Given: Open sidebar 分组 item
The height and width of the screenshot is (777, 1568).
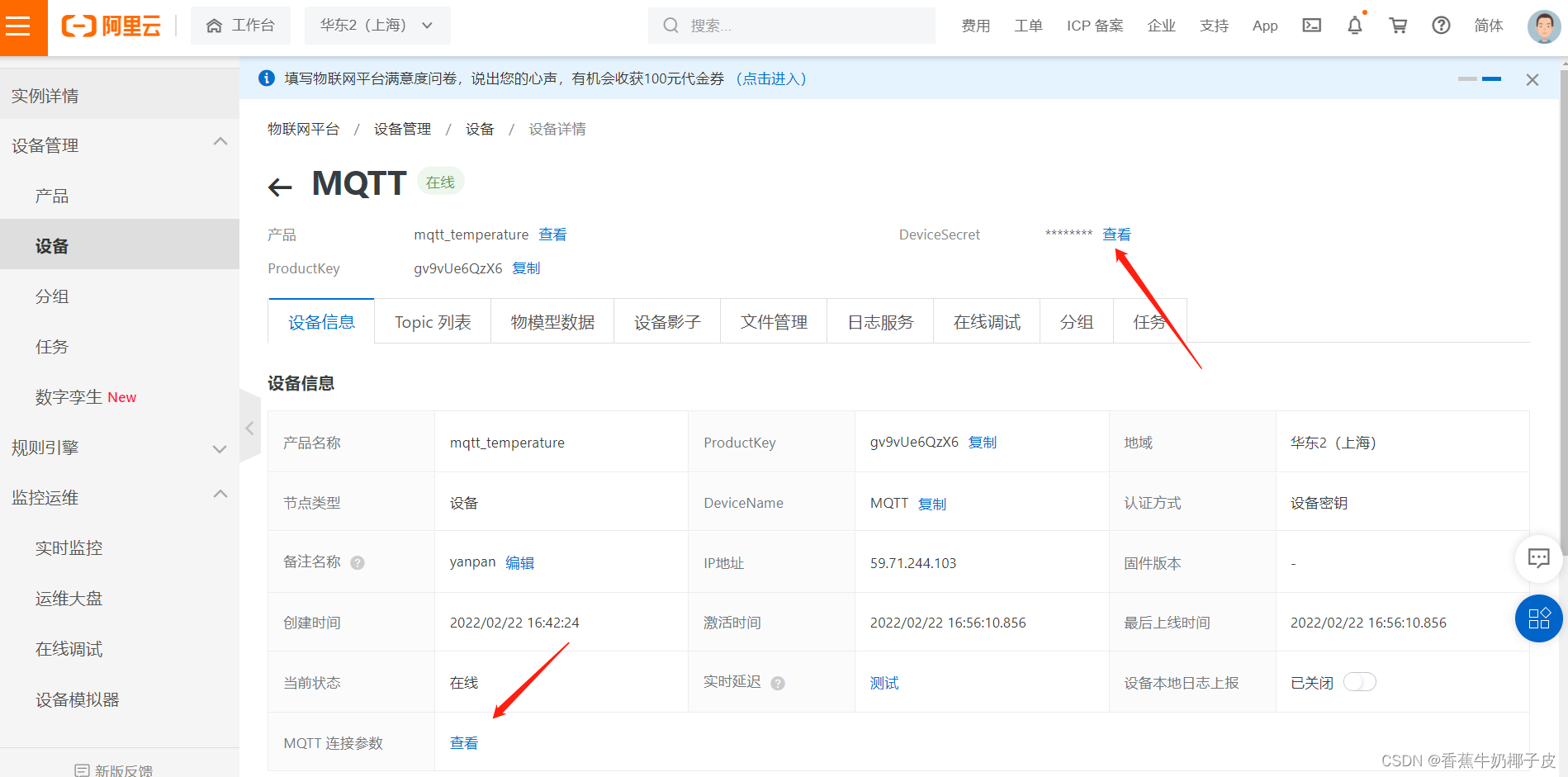Looking at the screenshot, I should coord(120,296).
